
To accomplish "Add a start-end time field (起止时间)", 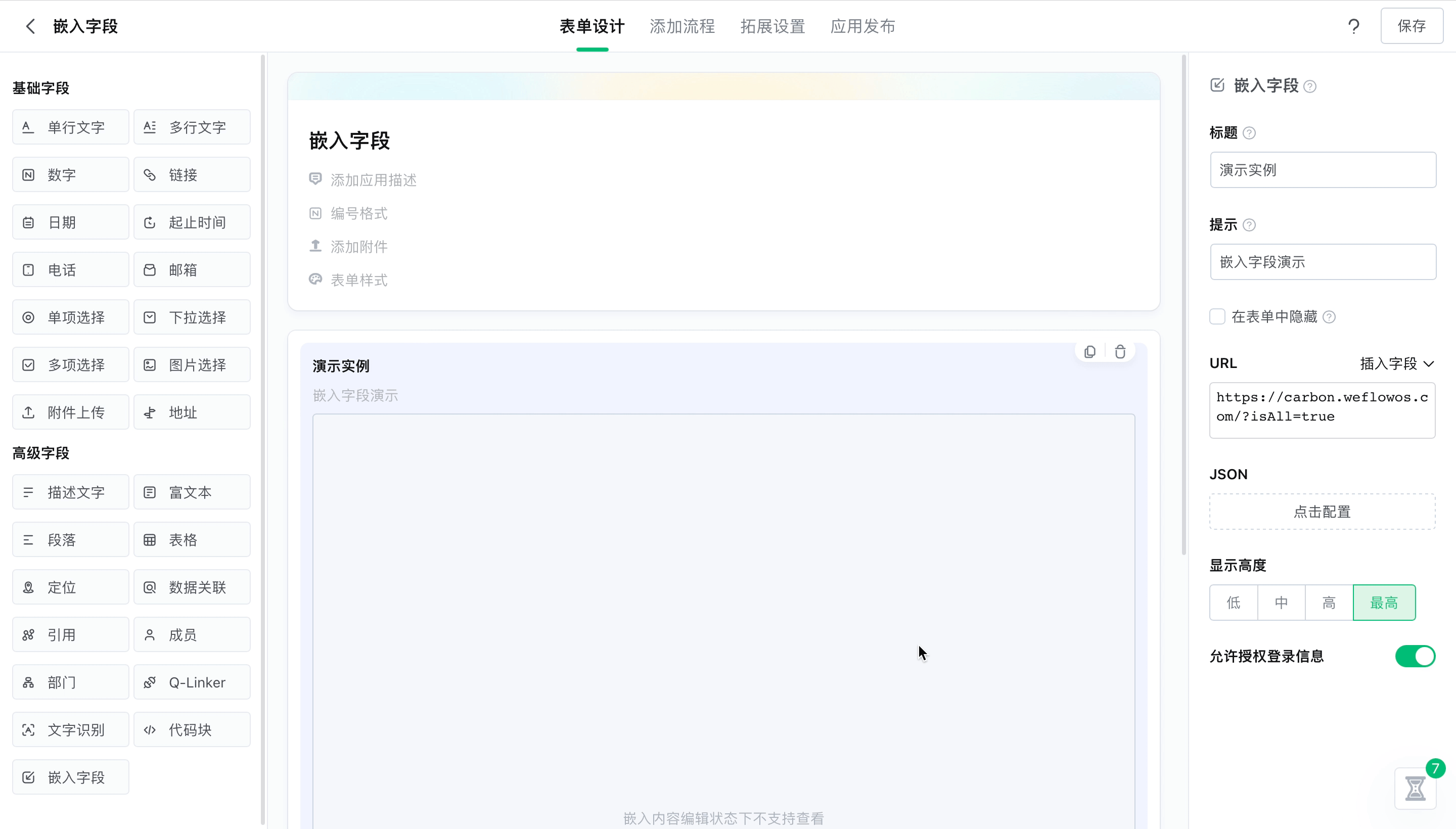I will coord(192,222).
